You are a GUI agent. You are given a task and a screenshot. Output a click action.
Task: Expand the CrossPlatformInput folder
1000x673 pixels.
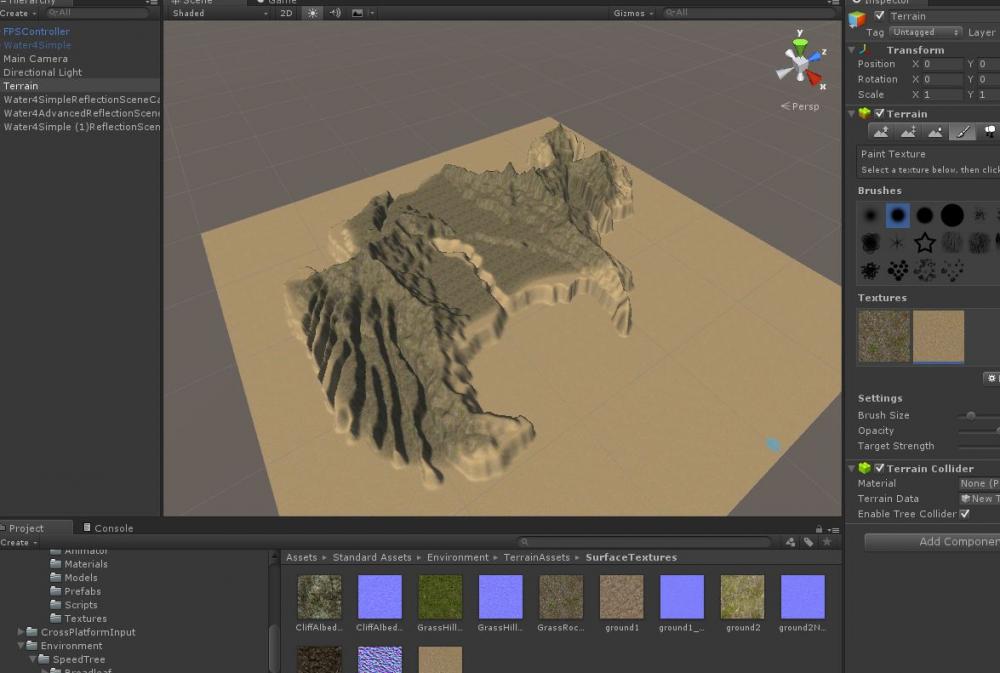point(22,632)
